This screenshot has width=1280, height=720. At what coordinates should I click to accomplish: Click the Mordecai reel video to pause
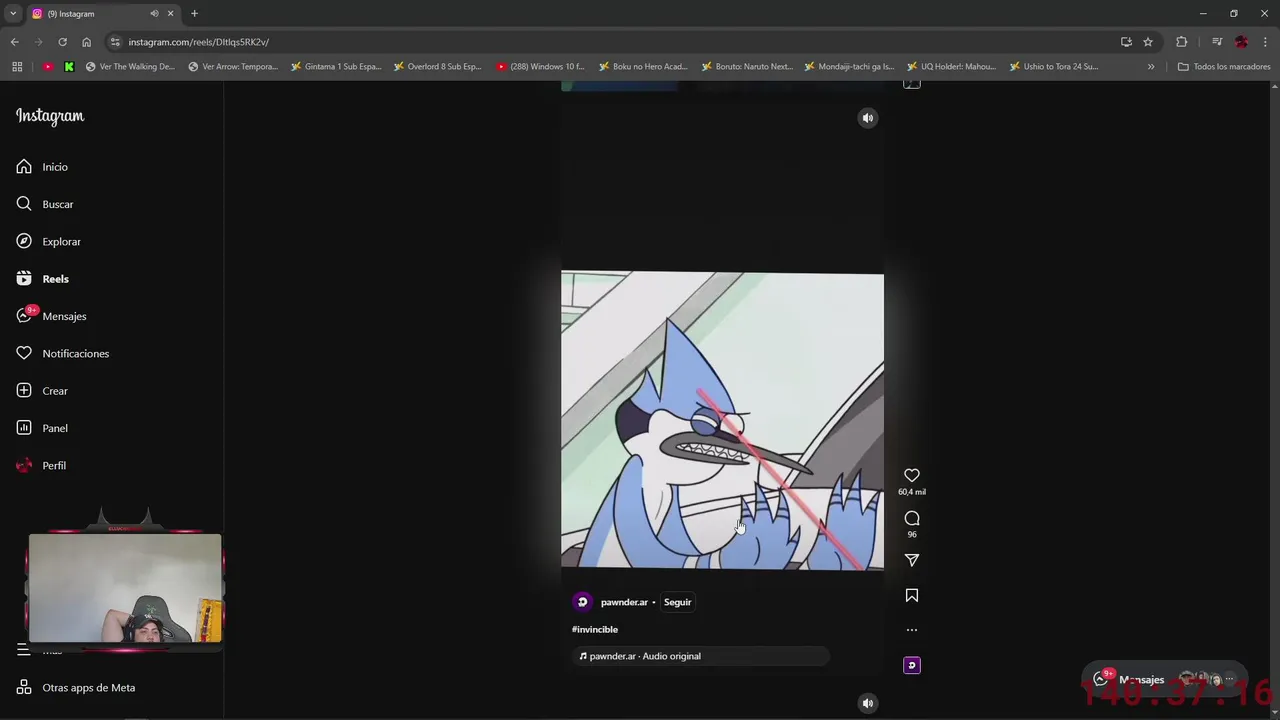pyautogui.click(x=722, y=420)
